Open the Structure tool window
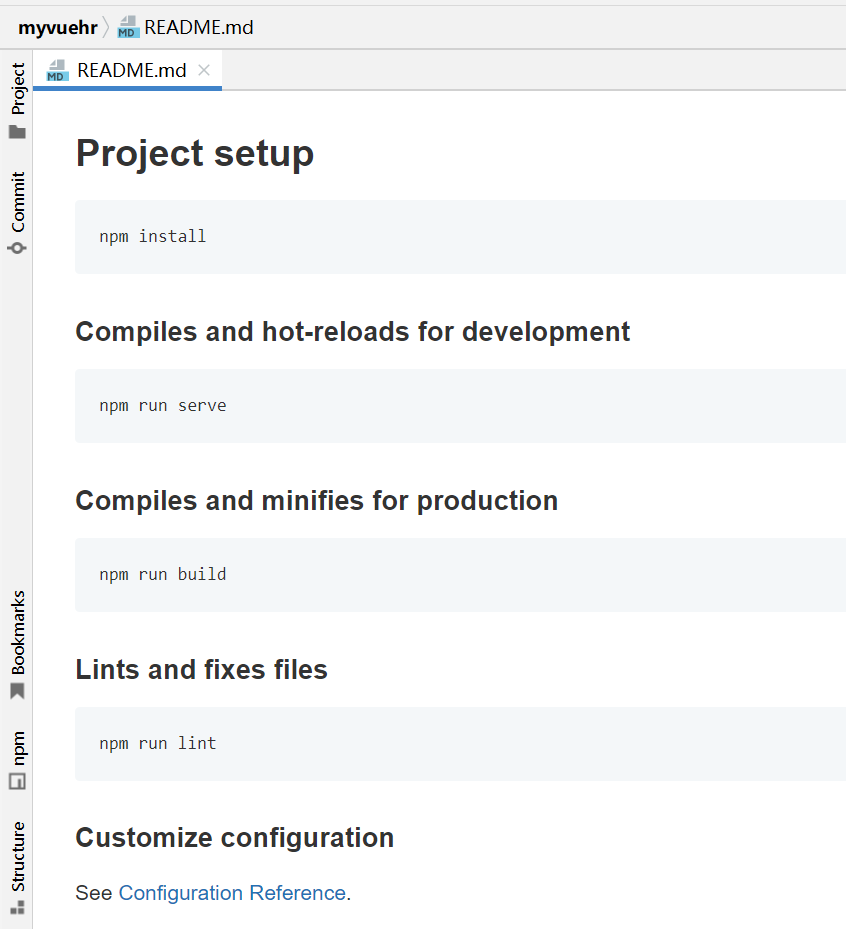Viewport: 846px width, 929px height. (17, 867)
